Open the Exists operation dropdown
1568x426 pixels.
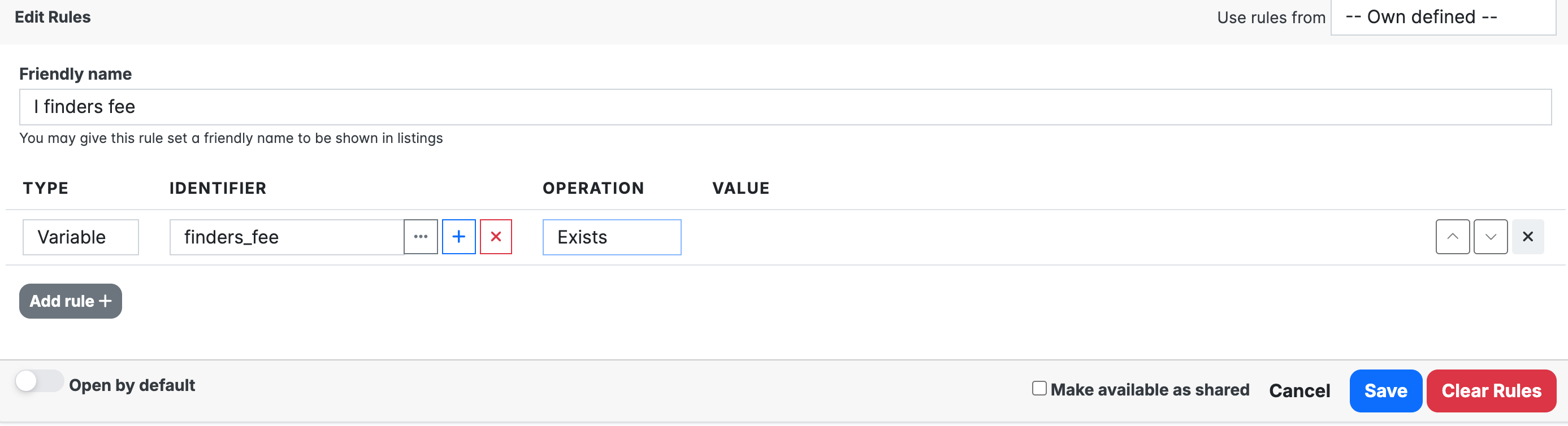click(x=611, y=237)
